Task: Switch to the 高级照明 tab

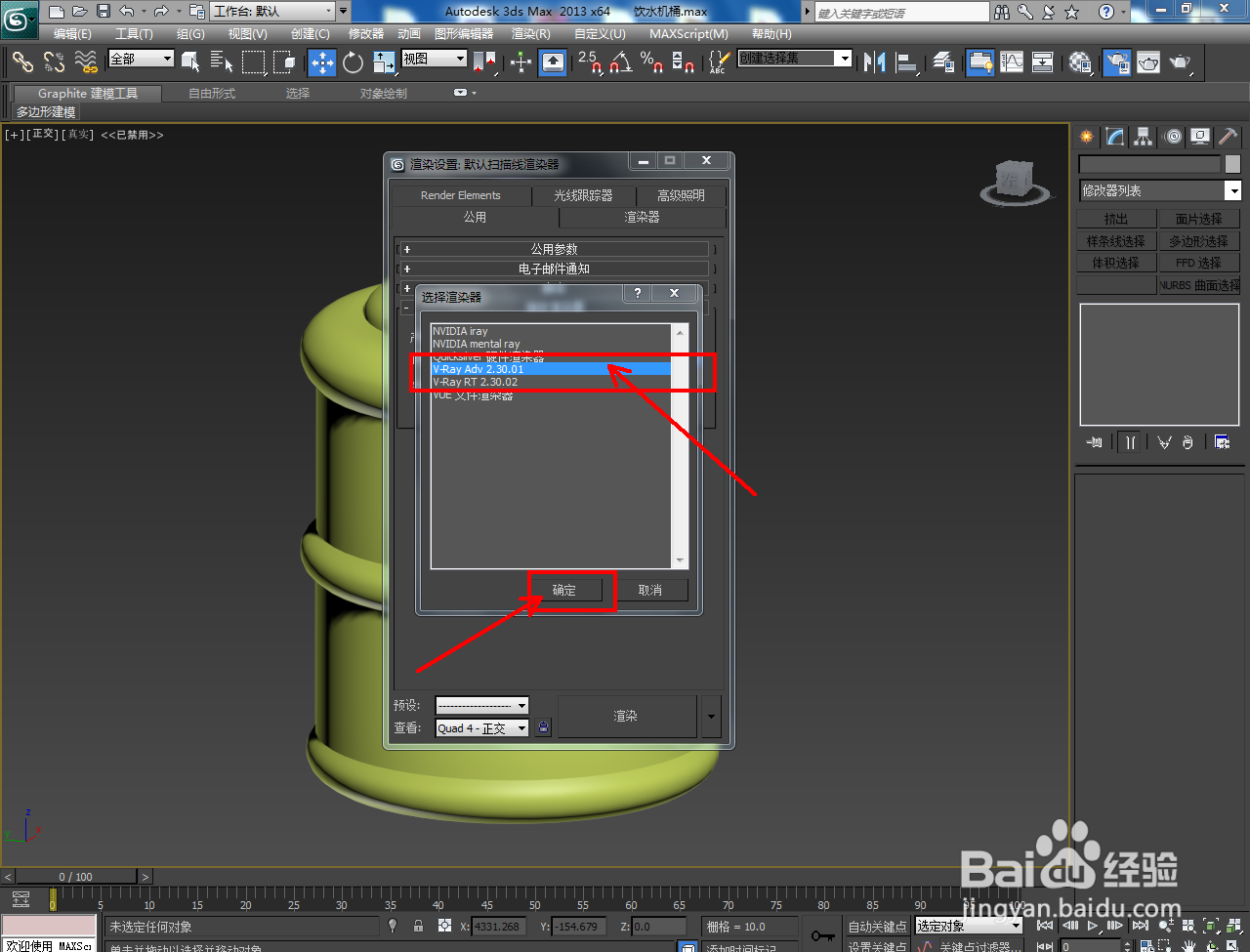Action: [x=681, y=195]
